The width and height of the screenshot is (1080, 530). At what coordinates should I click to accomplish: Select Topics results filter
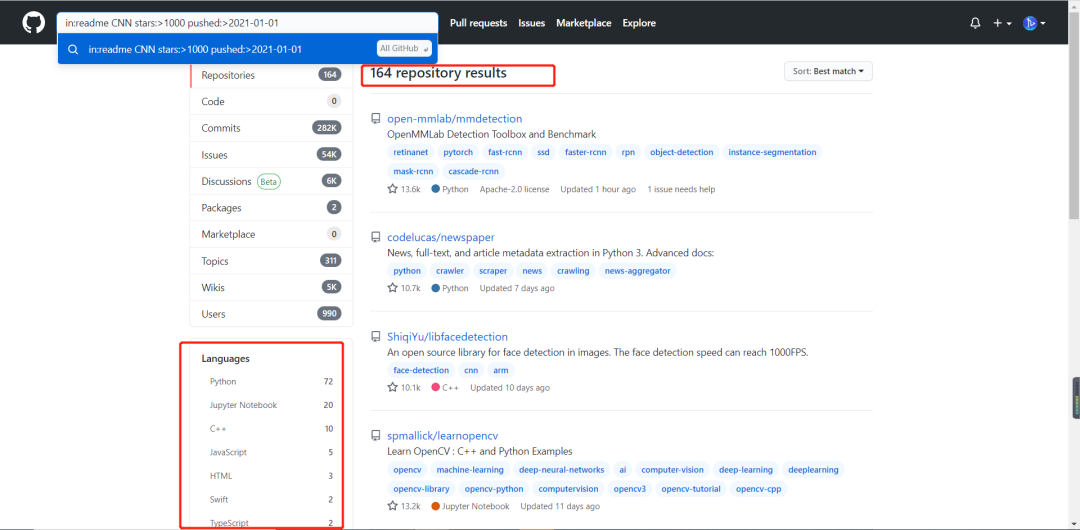point(271,261)
